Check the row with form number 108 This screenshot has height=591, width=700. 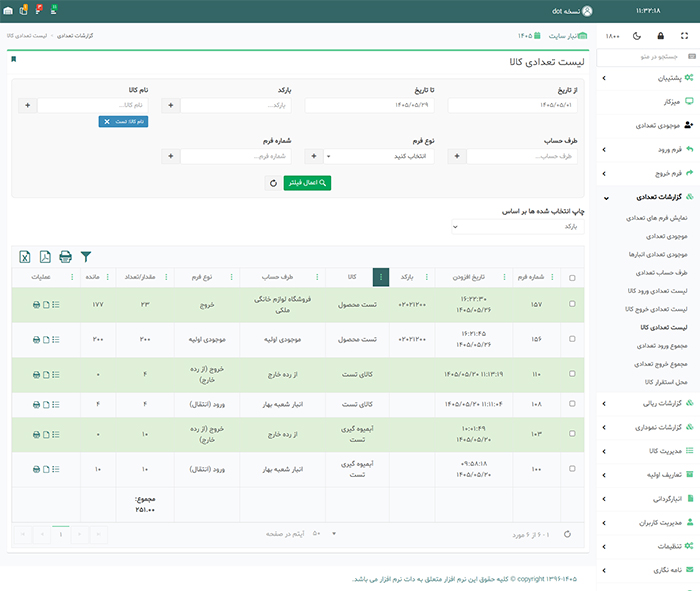[x=572, y=404]
